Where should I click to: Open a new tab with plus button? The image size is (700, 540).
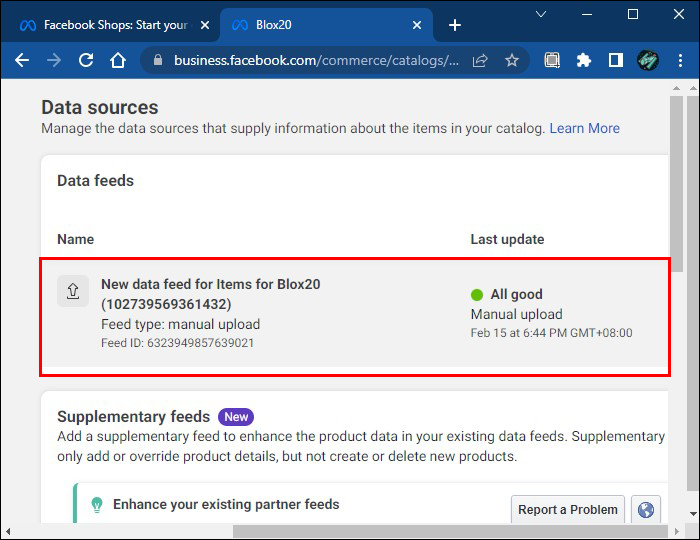pyautogui.click(x=455, y=25)
